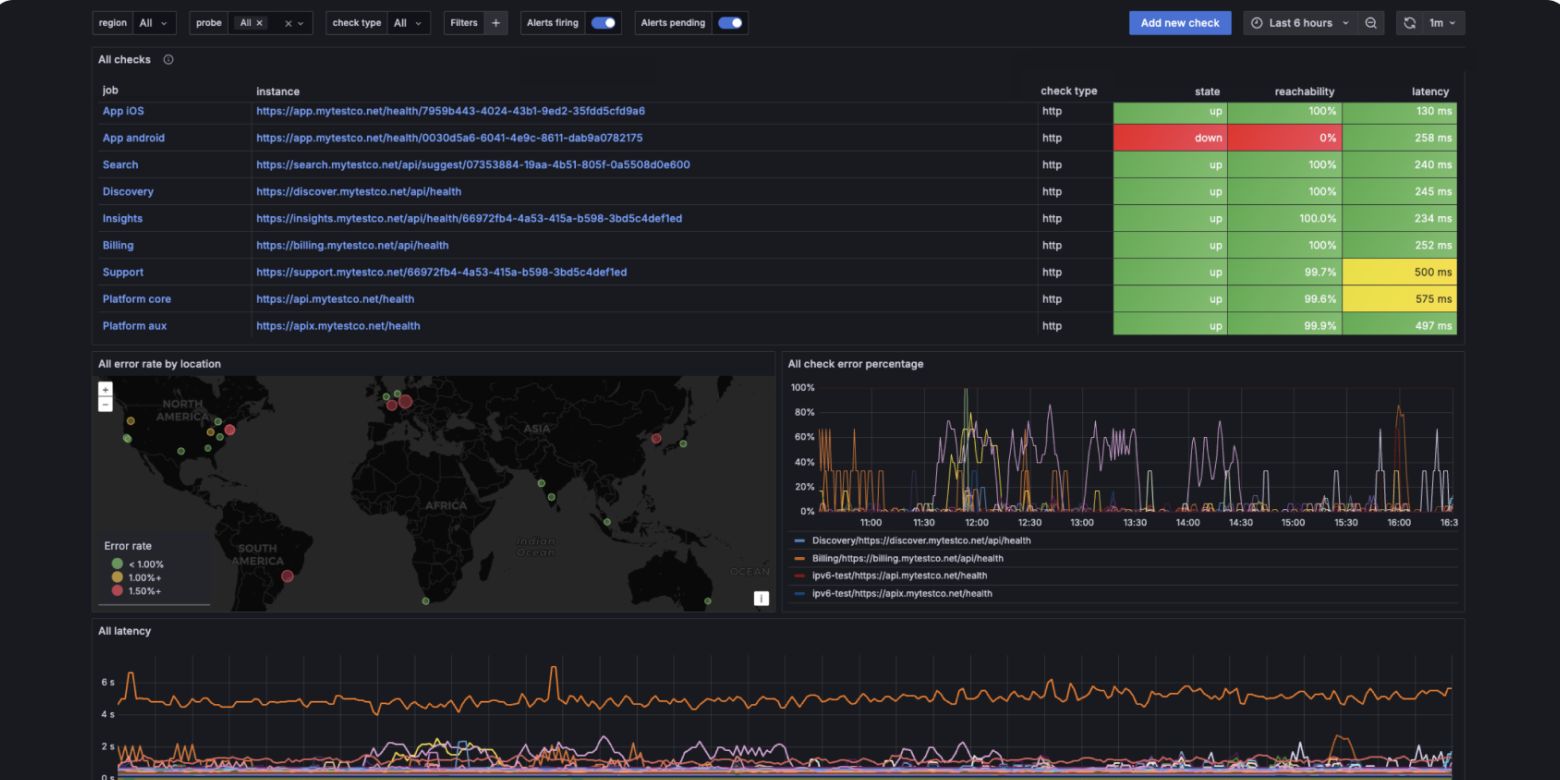
Task: Click the green < 1.00% error rate swatch
Action: [118, 563]
